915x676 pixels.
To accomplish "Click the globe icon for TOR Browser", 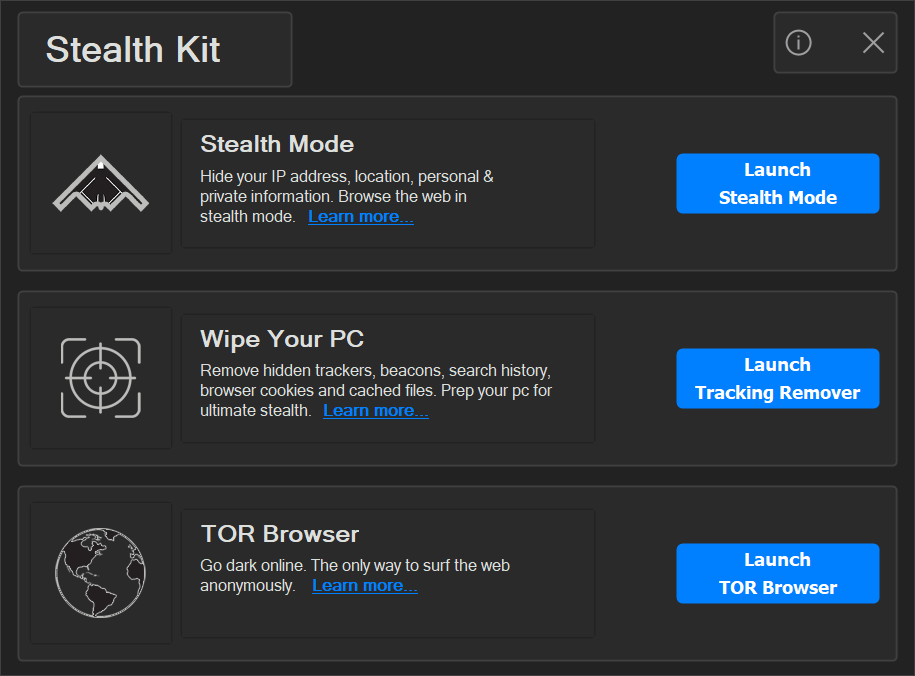I will (100, 573).
